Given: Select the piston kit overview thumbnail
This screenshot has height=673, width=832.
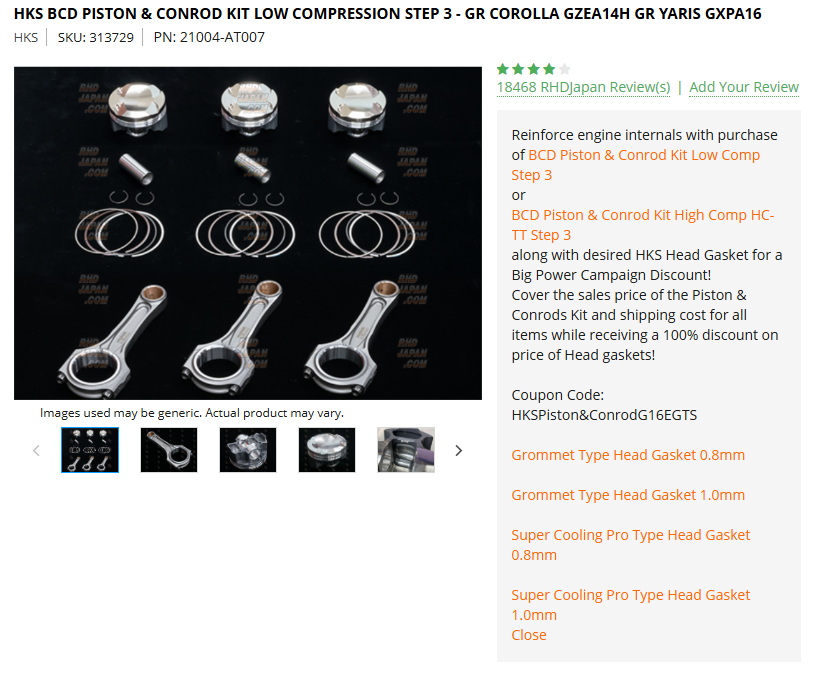Looking at the screenshot, I should tap(90, 450).
